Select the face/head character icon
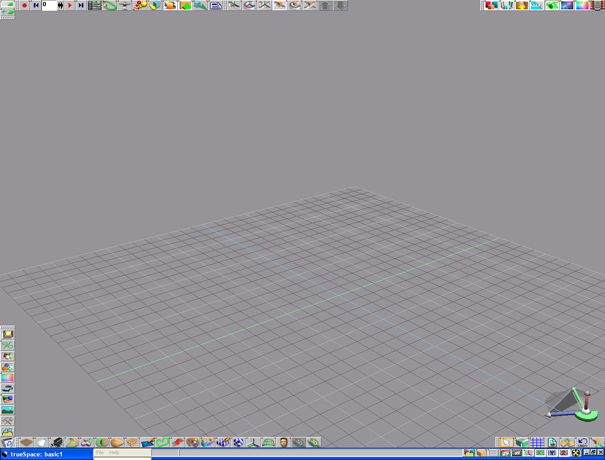Image resolution: width=605 pixels, height=460 pixels. (283, 442)
